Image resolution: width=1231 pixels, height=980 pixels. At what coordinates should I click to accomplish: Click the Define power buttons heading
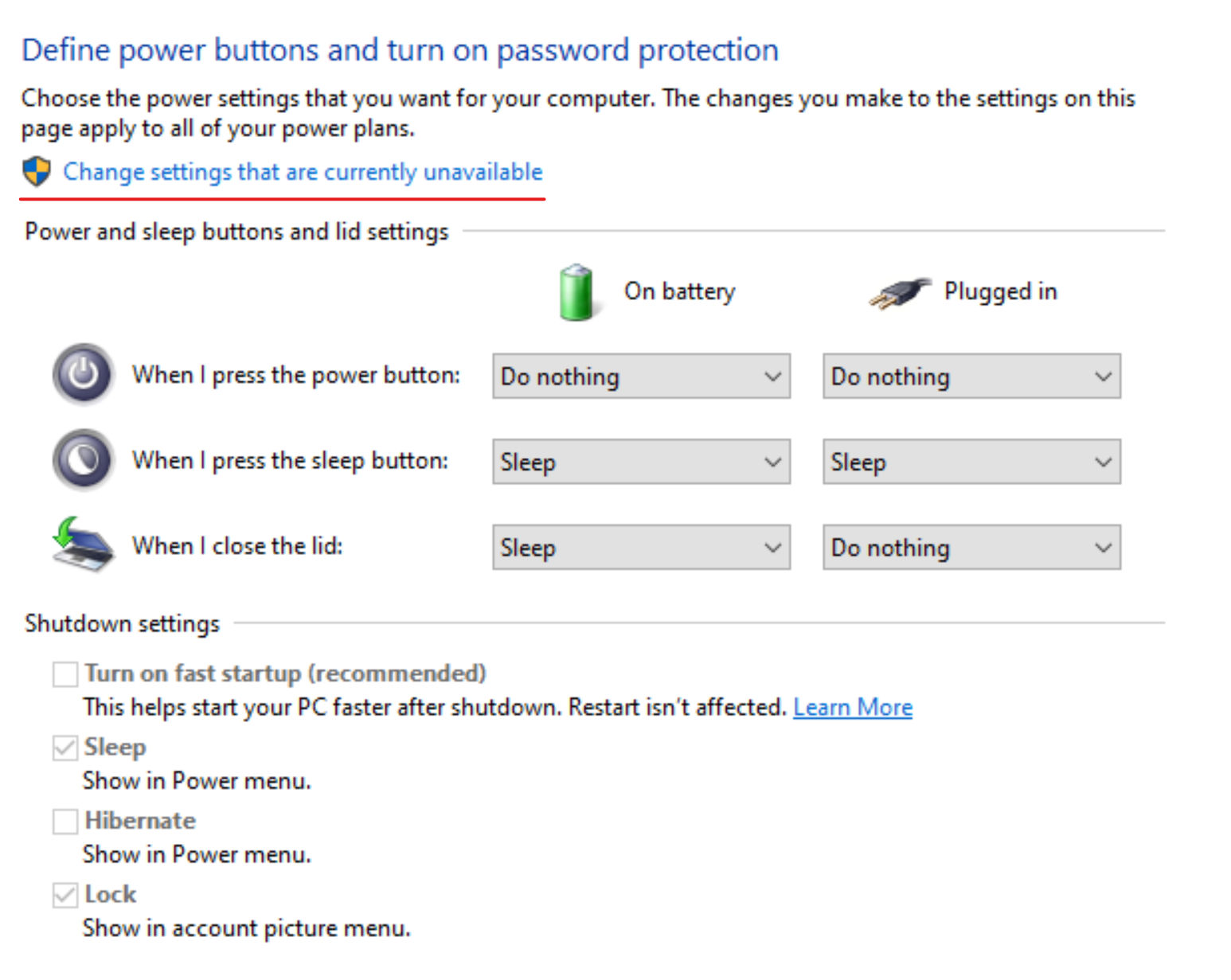[400, 49]
